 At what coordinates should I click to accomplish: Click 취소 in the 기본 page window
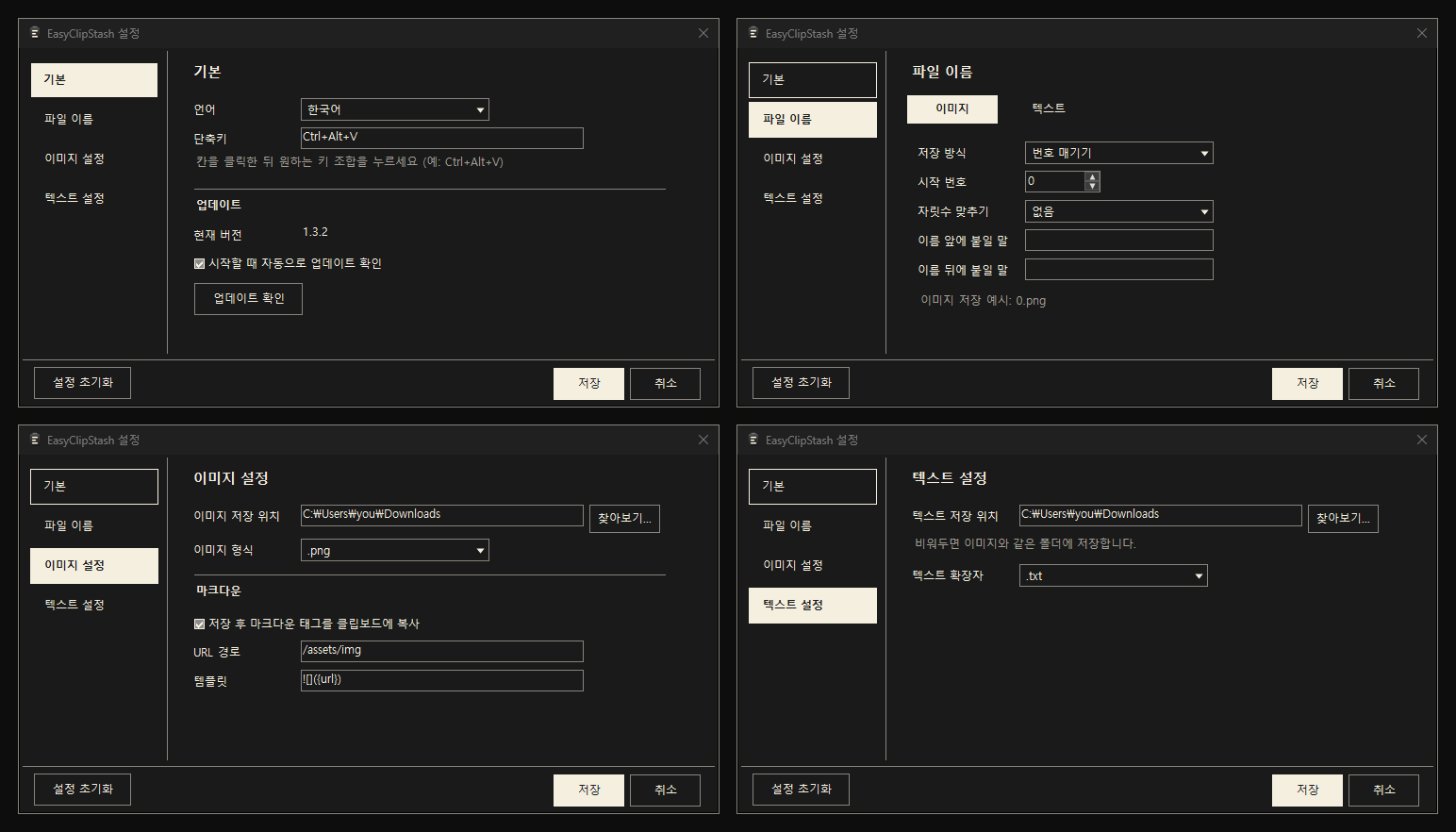tap(665, 384)
